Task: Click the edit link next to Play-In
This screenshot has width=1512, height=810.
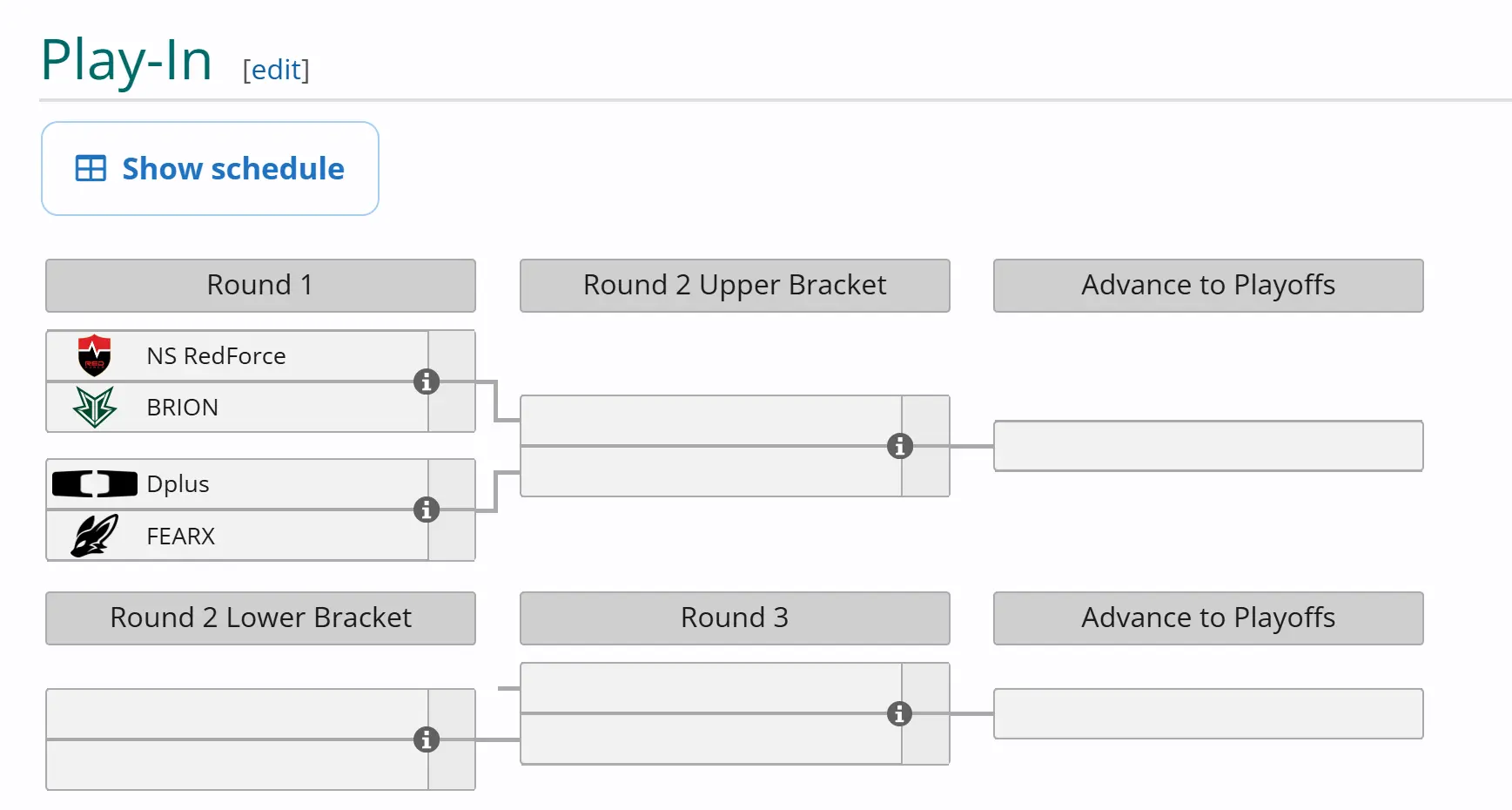Action: click(x=276, y=70)
